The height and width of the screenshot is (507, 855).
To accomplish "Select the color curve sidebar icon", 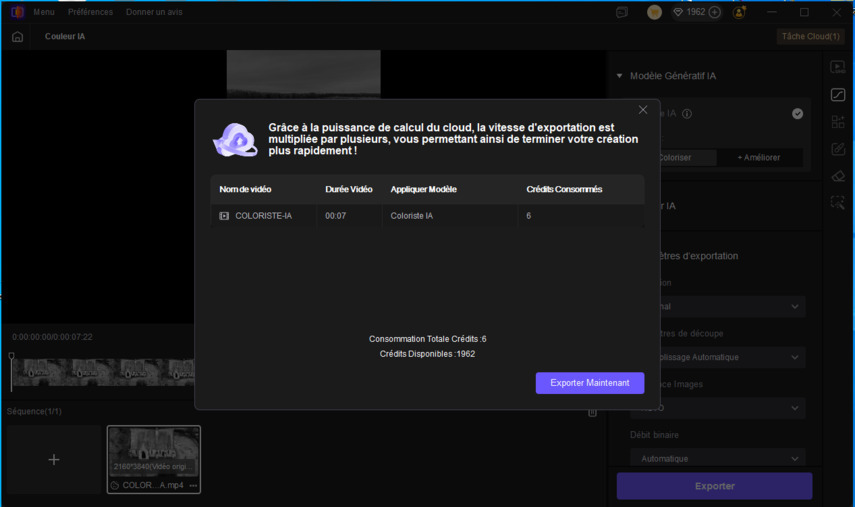I will click(x=838, y=95).
